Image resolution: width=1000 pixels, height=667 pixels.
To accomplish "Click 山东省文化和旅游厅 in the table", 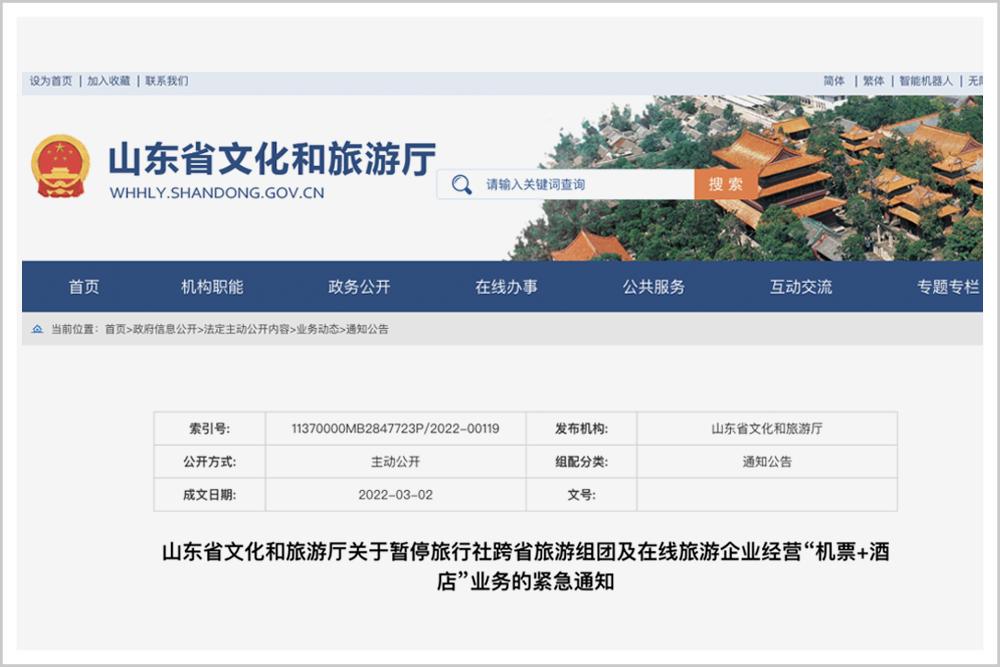I will 767,429.
